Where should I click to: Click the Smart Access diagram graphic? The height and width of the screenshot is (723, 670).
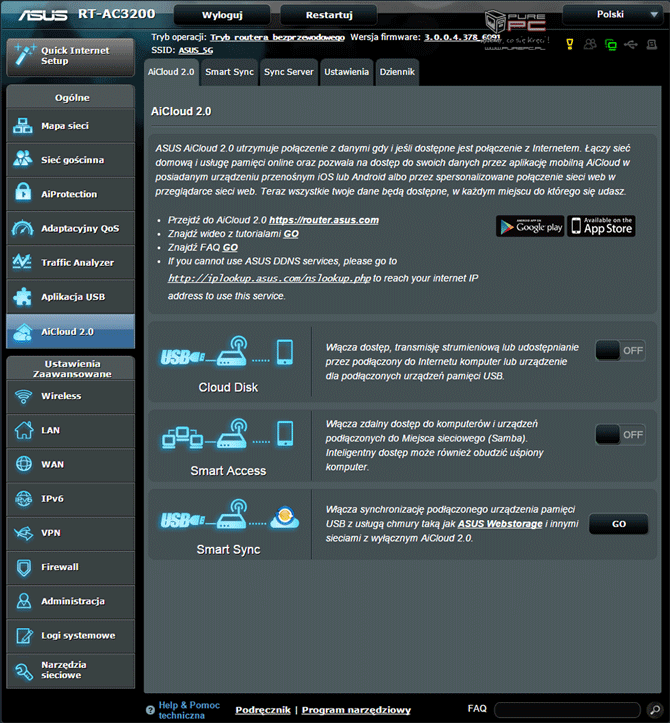pos(227,434)
